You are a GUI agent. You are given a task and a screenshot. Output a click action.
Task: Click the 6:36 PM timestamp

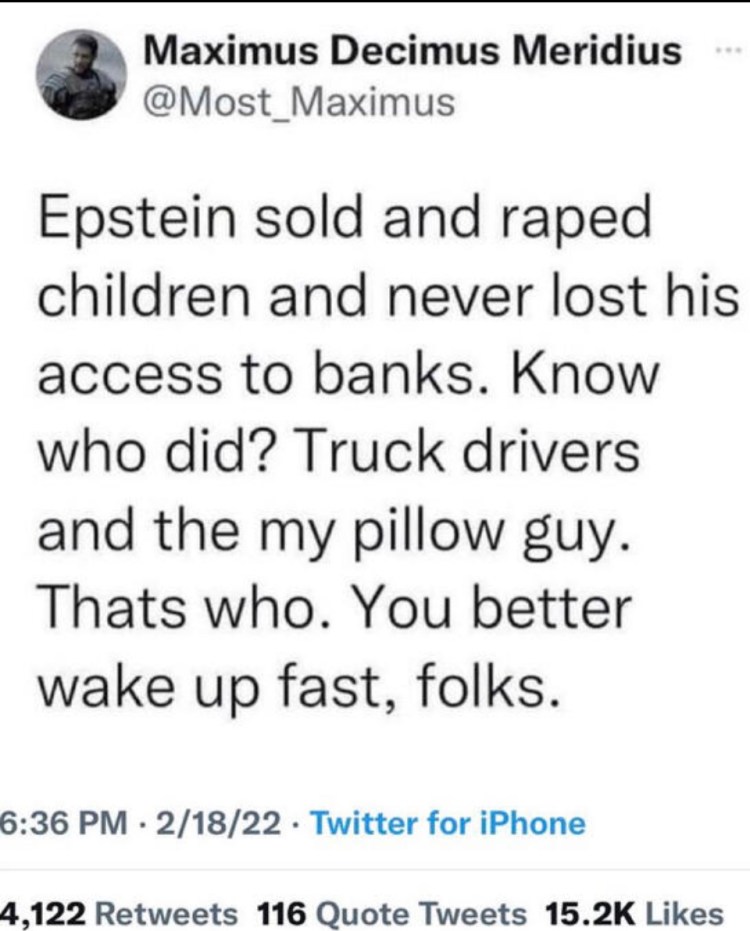(65, 823)
